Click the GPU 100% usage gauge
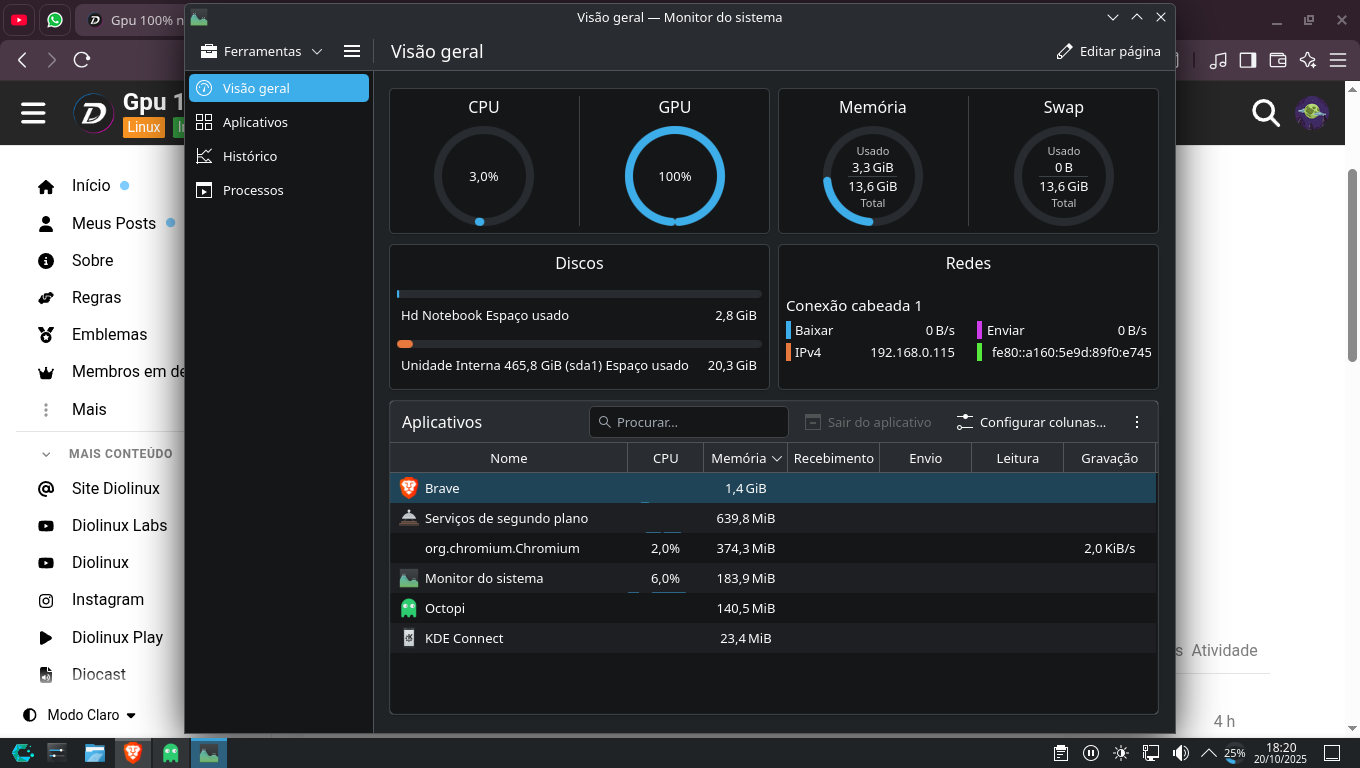 (674, 176)
